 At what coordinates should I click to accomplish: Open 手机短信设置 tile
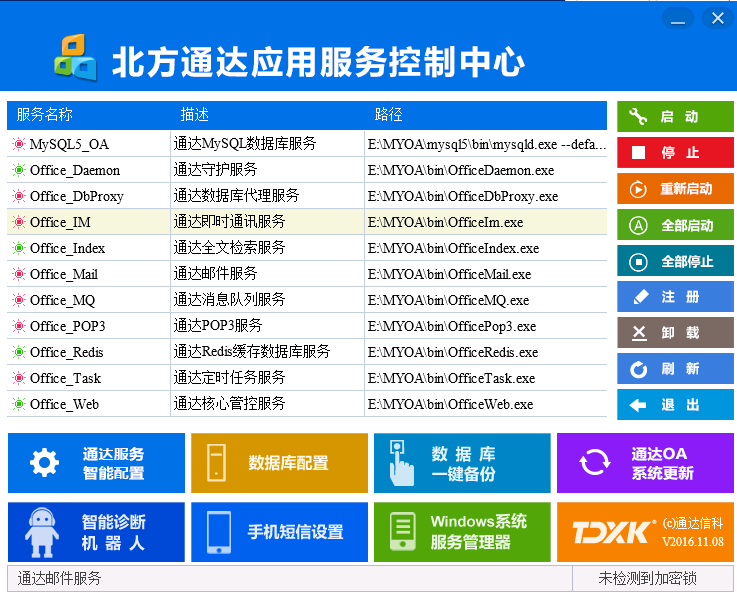tap(279, 532)
